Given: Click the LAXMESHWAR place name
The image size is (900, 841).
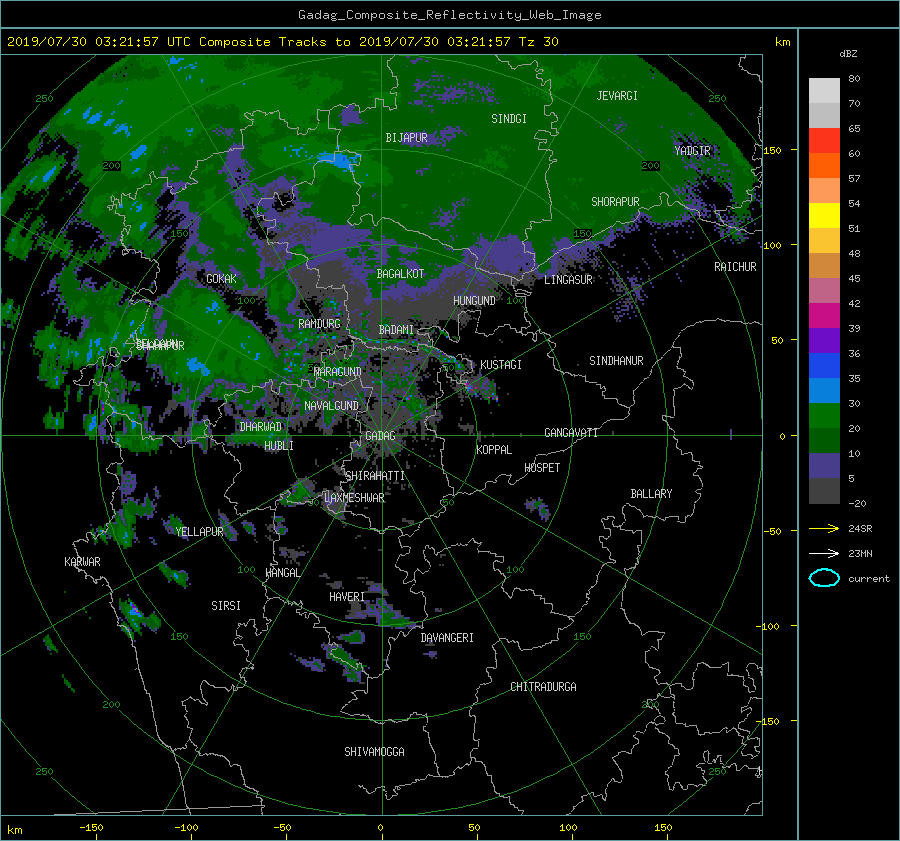Looking at the screenshot, I should [x=354, y=498].
